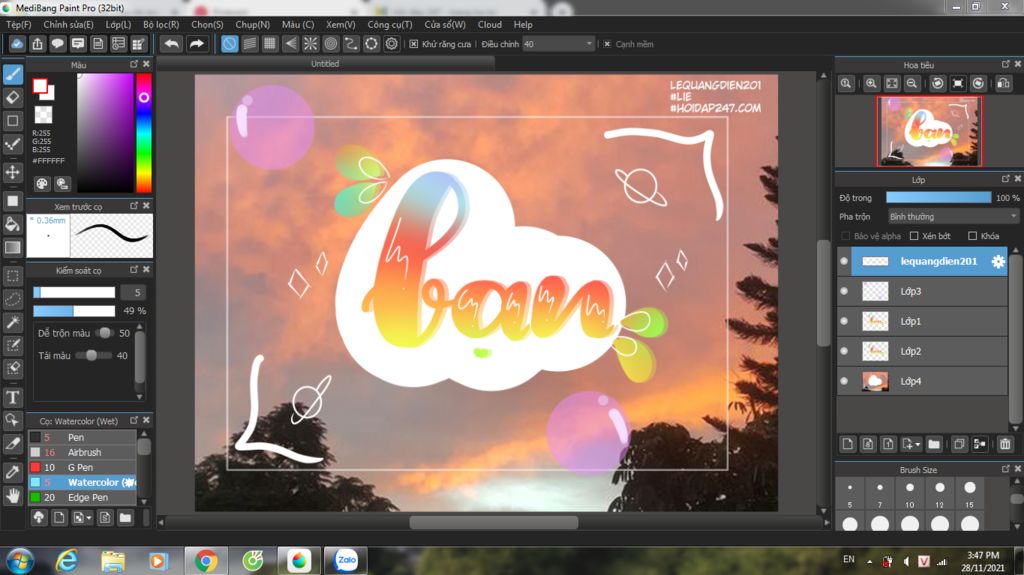The image size is (1024, 575).
Task: Add a new layer in Layers panel
Action: (847, 444)
